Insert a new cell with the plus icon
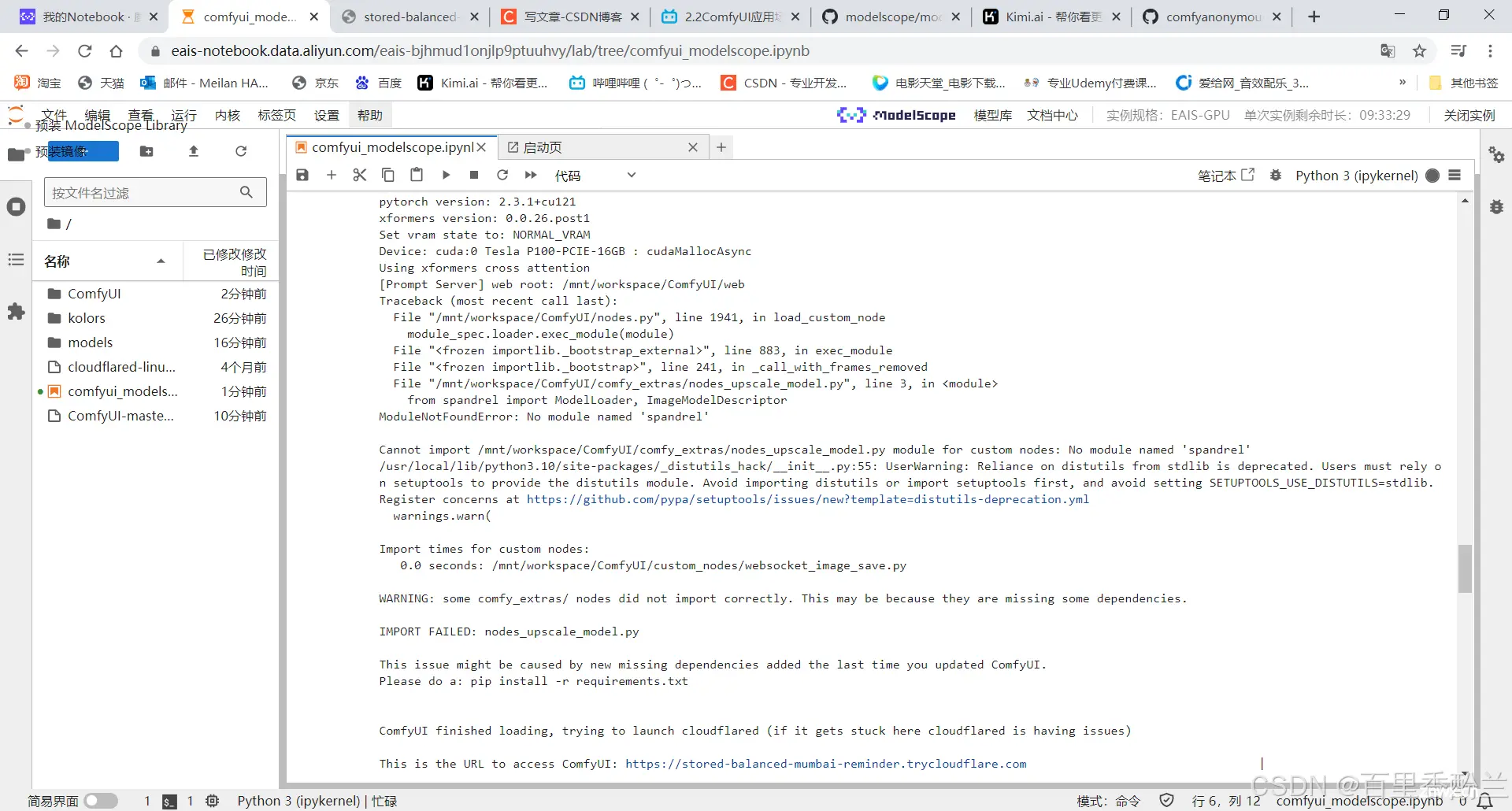1512x811 pixels. click(x=332, y=175)
